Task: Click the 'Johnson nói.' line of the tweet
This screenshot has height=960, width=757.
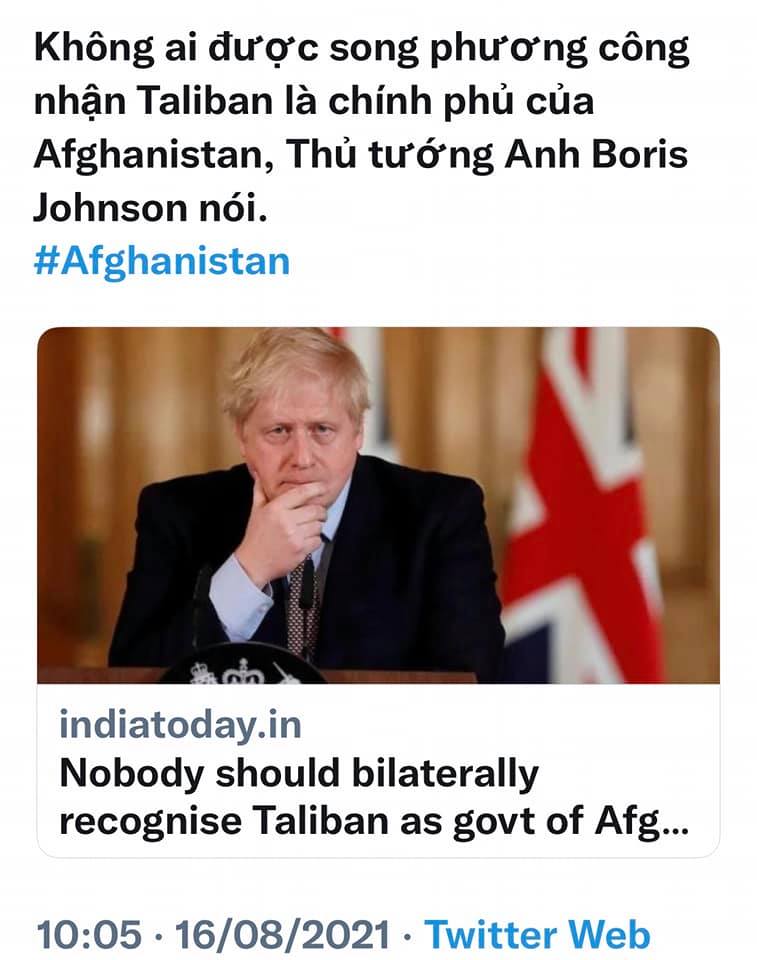Action: (150, 208)
